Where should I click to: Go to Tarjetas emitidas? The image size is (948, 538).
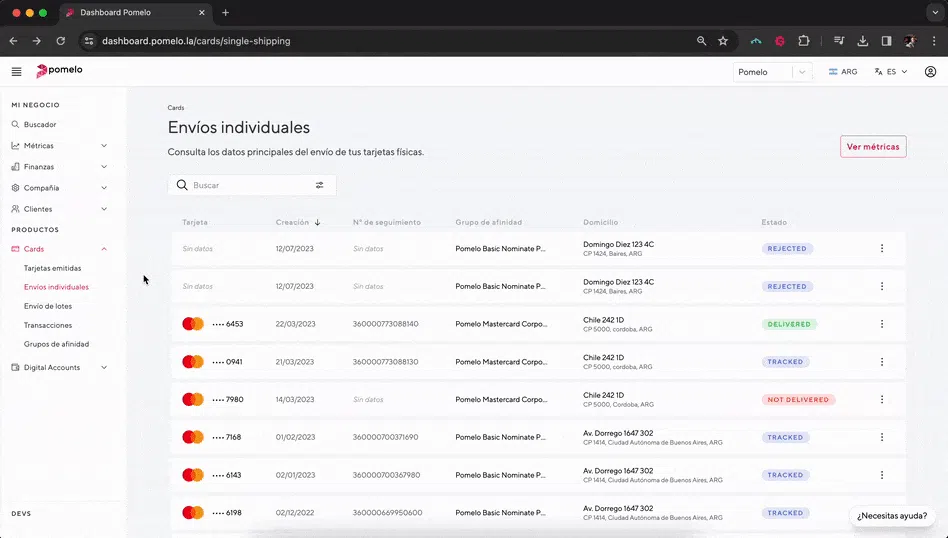click(x=53, y=268)
